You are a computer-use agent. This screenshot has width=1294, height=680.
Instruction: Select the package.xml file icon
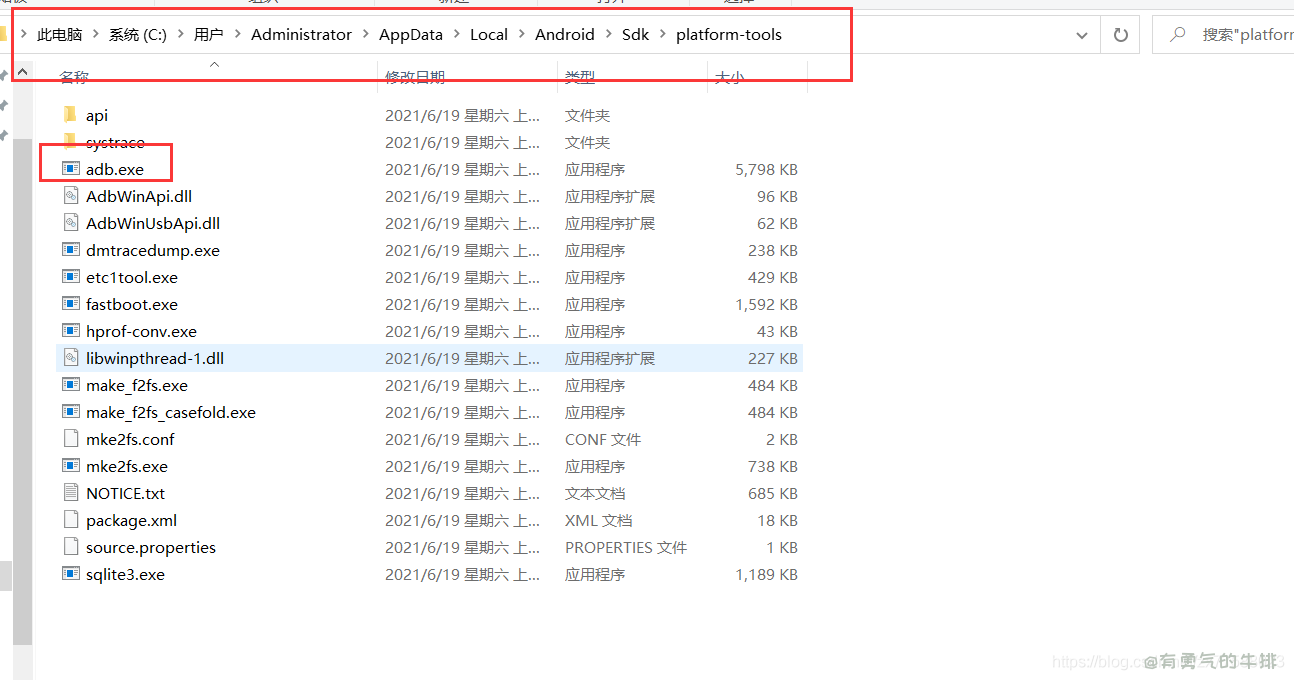(70, 520)
